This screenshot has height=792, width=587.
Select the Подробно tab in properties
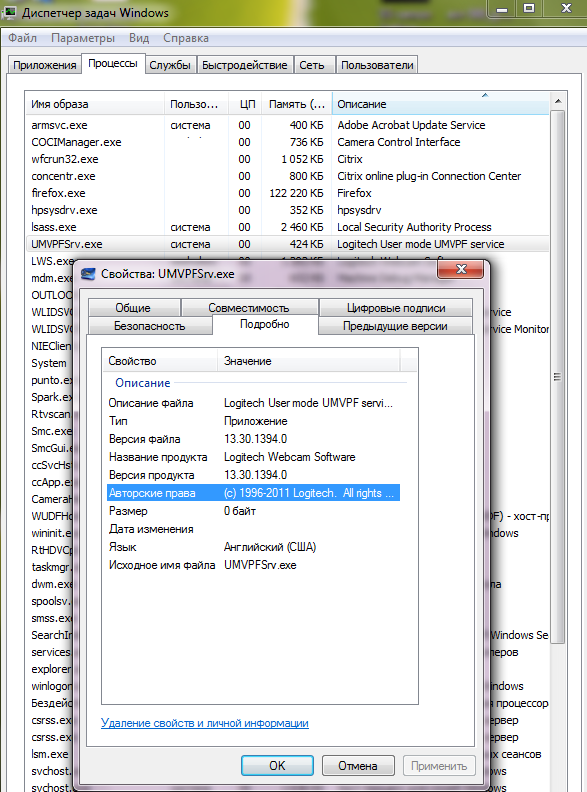265,324
